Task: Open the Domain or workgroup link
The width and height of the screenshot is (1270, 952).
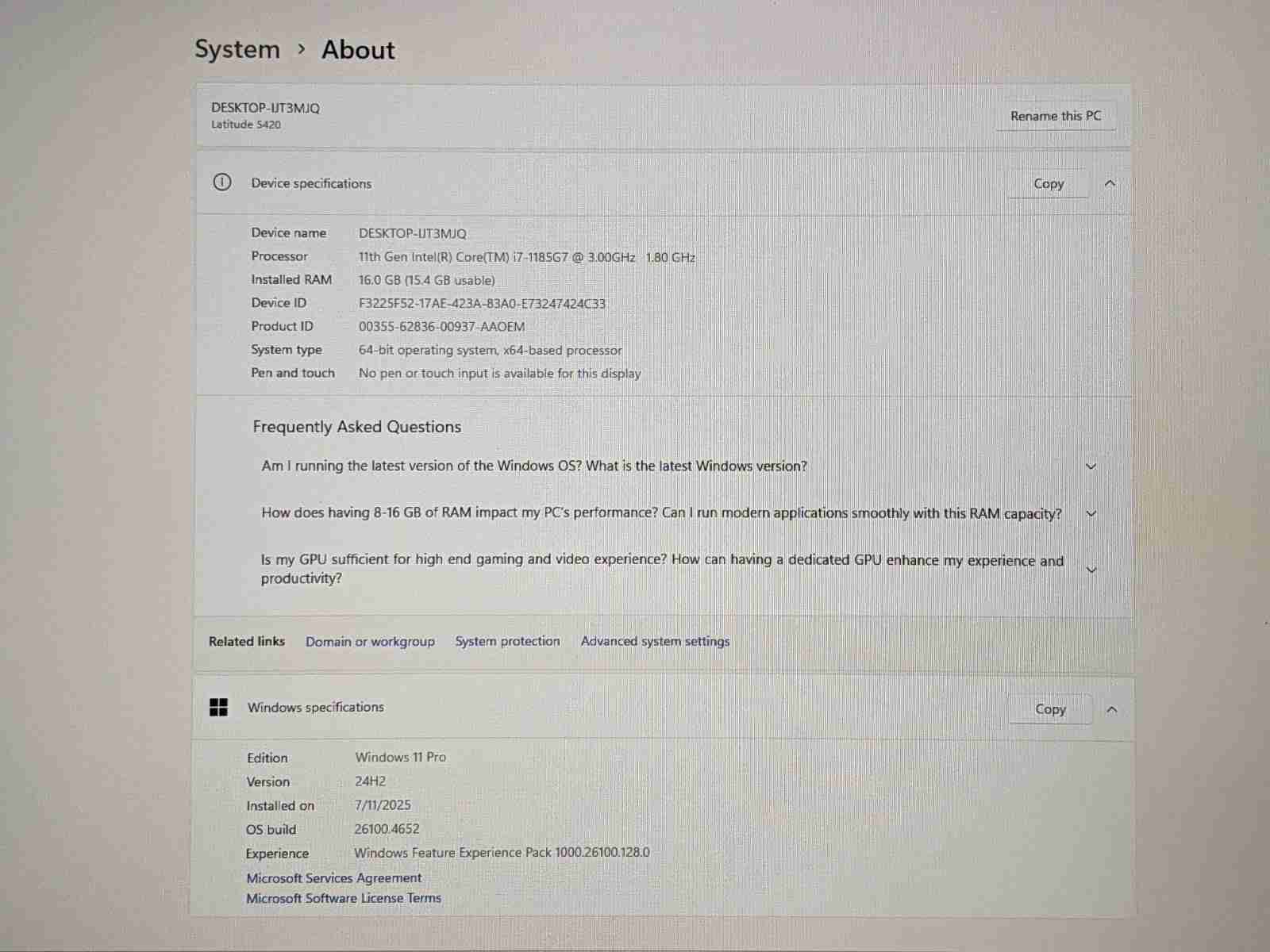Action: (370, 641)
